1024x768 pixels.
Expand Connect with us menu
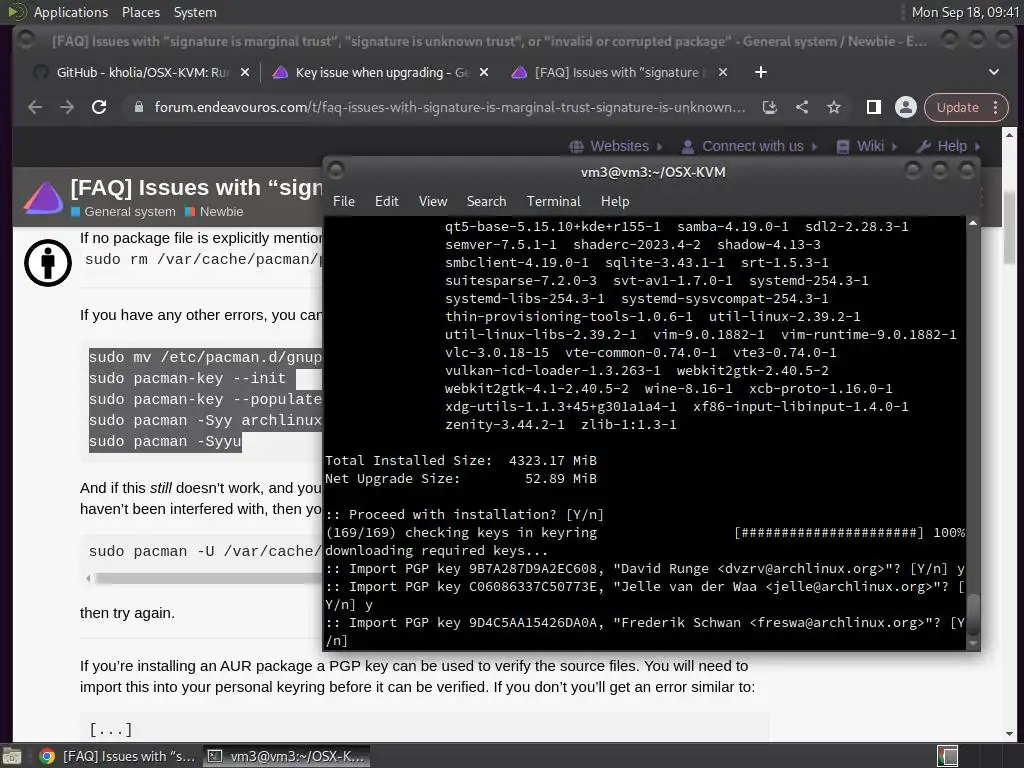[x=748, y=146]
